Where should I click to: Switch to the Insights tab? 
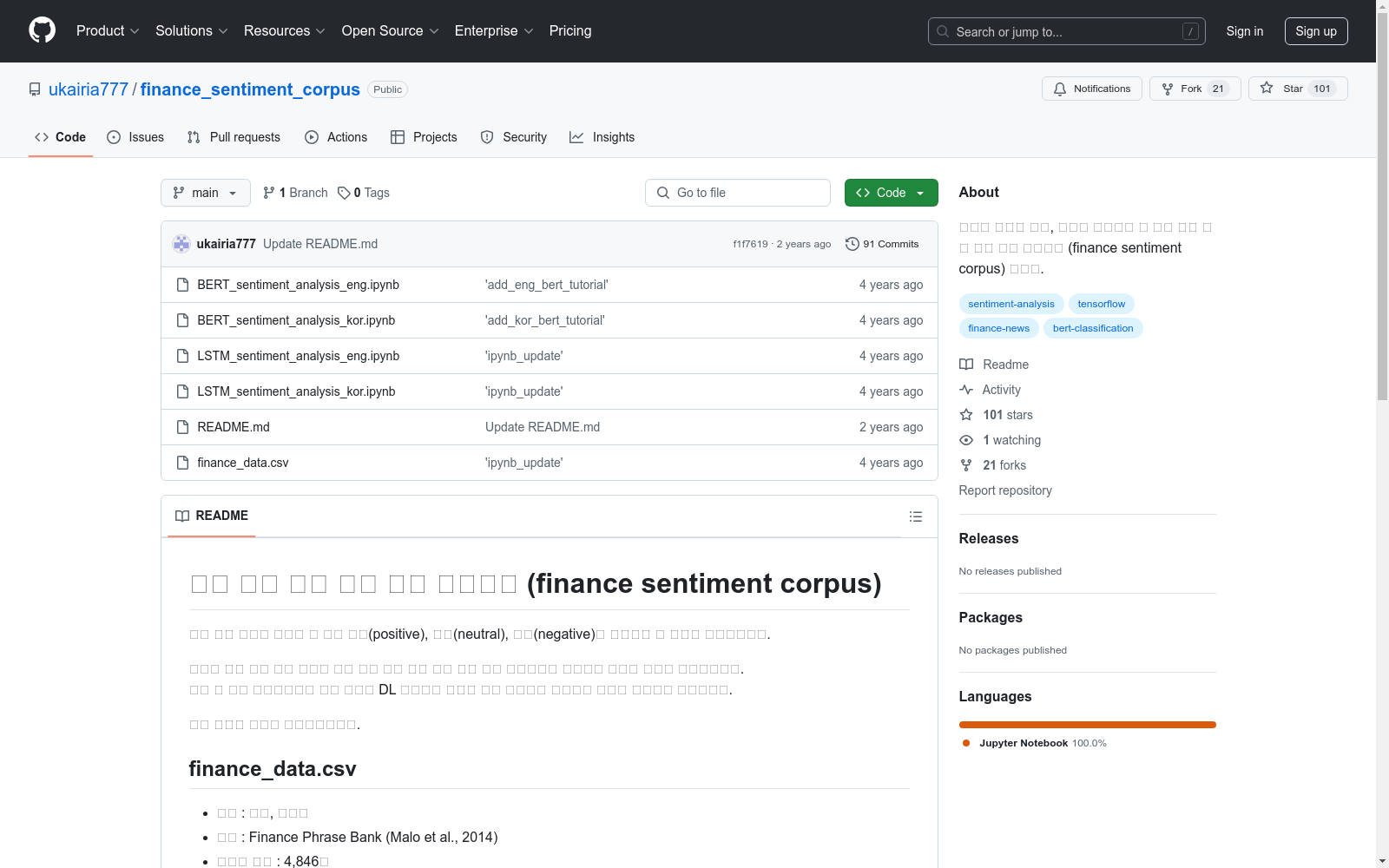[x=602, y=137]
